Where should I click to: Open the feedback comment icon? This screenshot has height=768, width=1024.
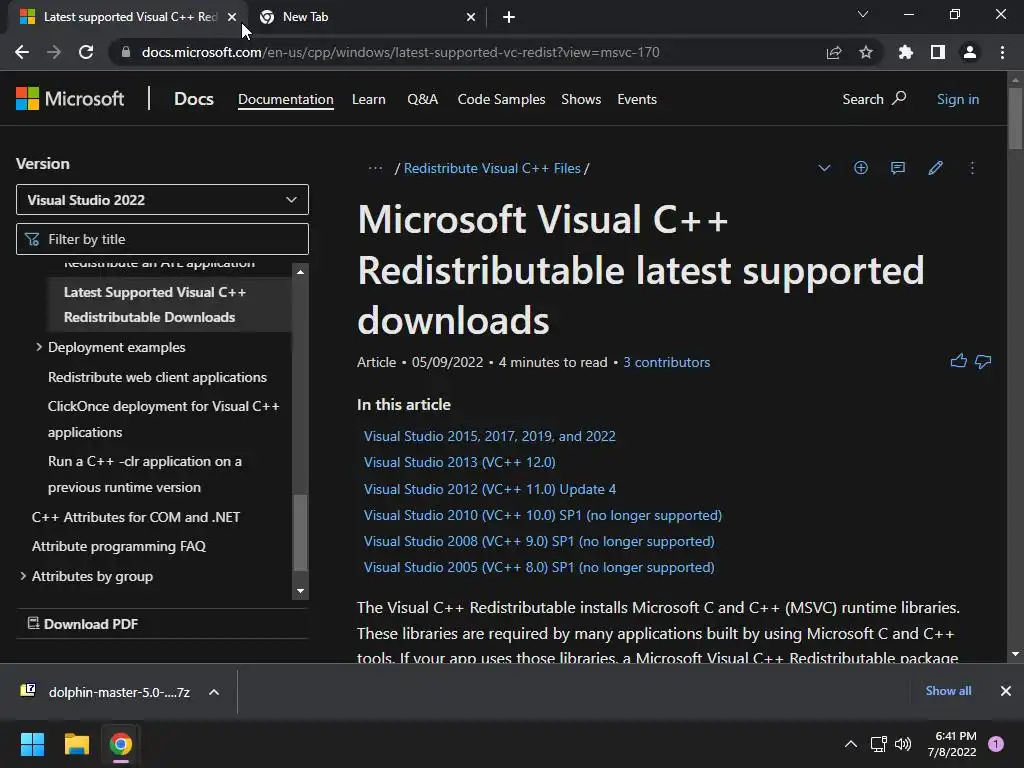[x=898, y=168]
